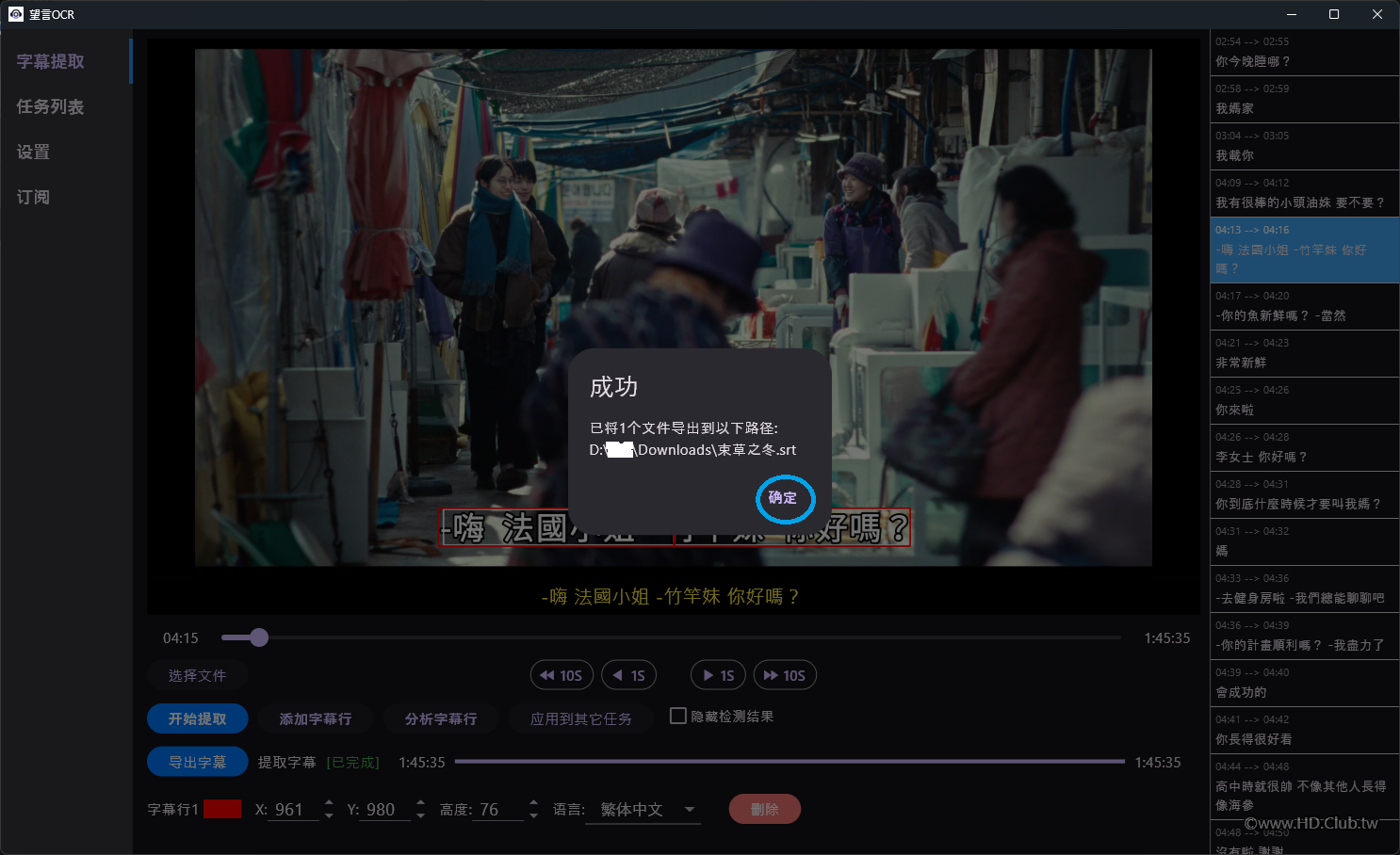This screenshot has height=855, width=1400.
Task: Click the 开始提取 button
Action: [x=198, y=718]
